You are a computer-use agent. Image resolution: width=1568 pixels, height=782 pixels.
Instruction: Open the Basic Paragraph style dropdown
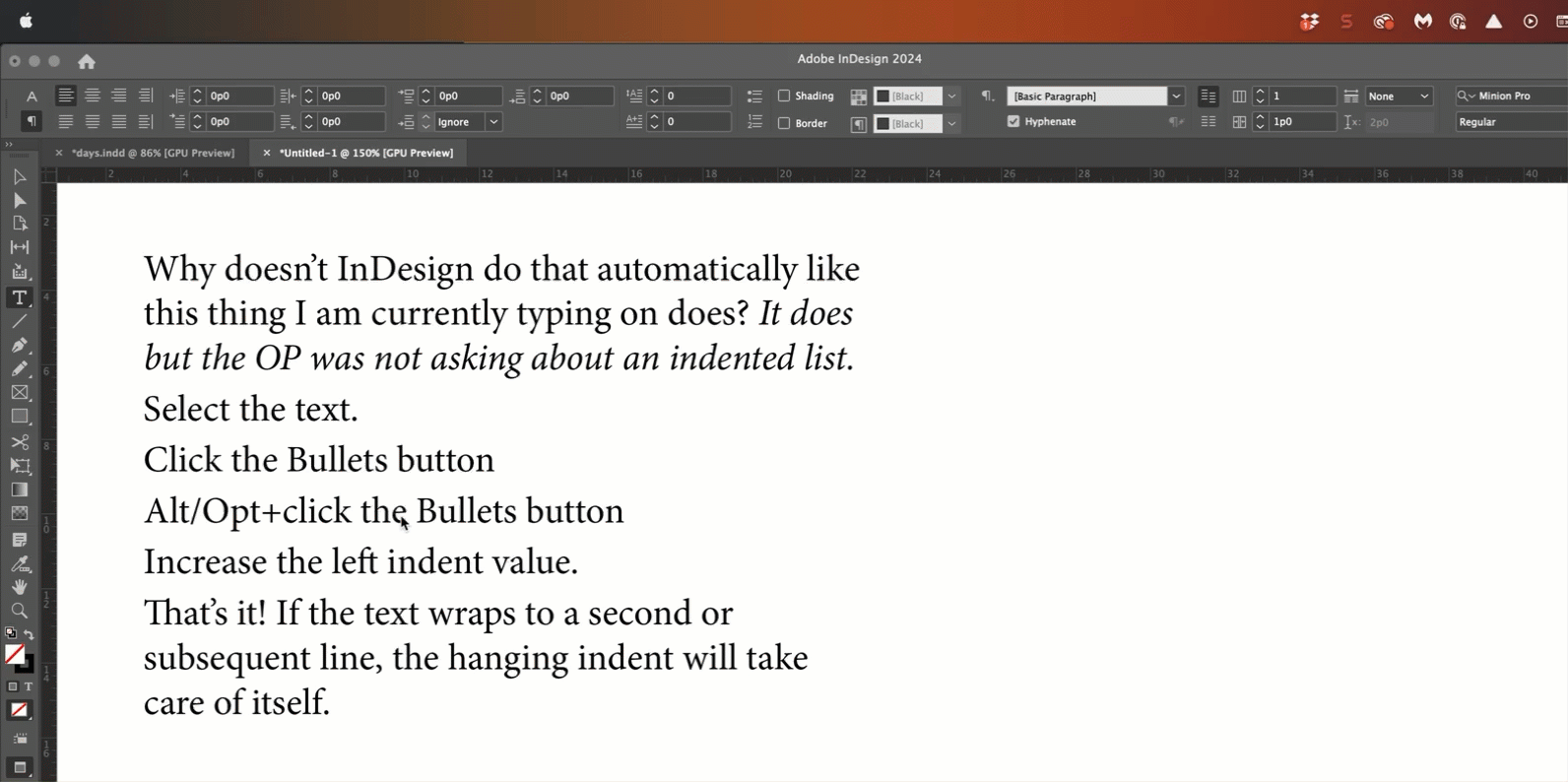pos(1176,97)
